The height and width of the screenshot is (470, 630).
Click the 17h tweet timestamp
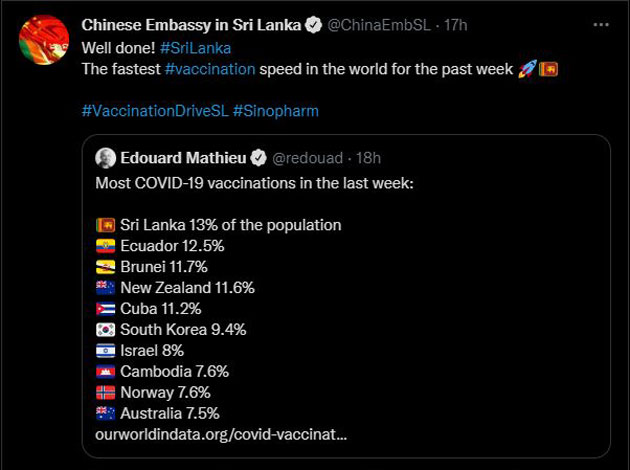click(458, 24)
